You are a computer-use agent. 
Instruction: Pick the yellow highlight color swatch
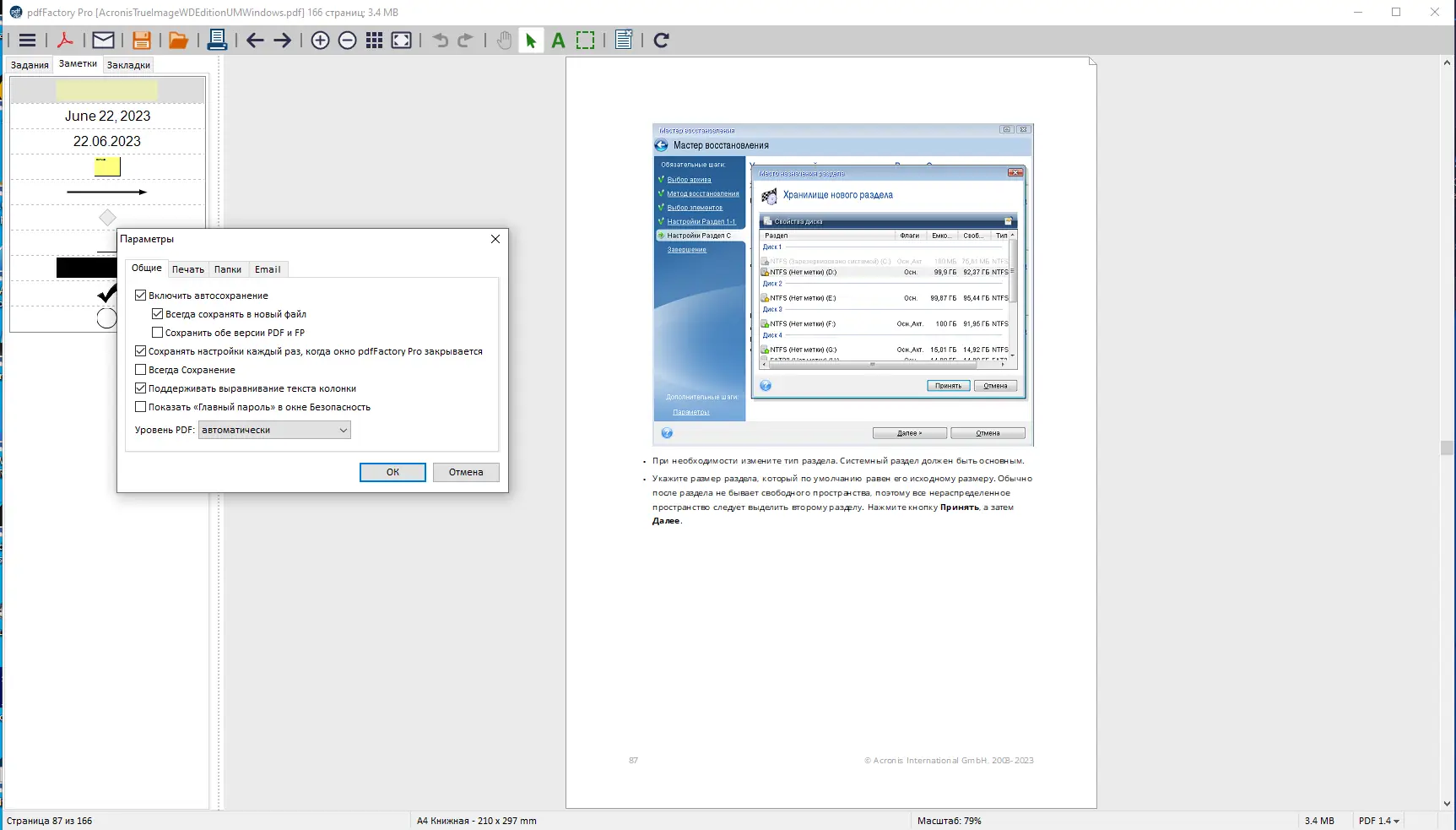click(x=107, y=90)
